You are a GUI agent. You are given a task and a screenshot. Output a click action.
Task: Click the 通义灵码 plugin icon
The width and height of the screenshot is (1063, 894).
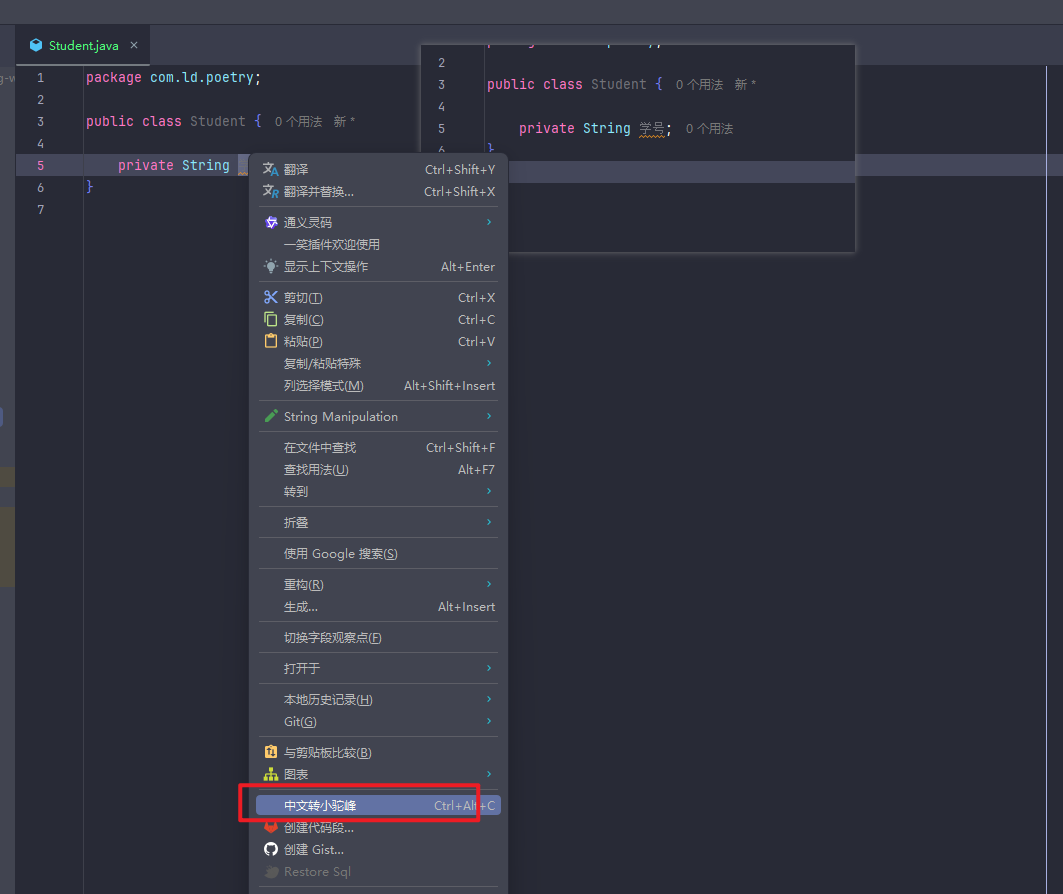(x=271, y=222)
